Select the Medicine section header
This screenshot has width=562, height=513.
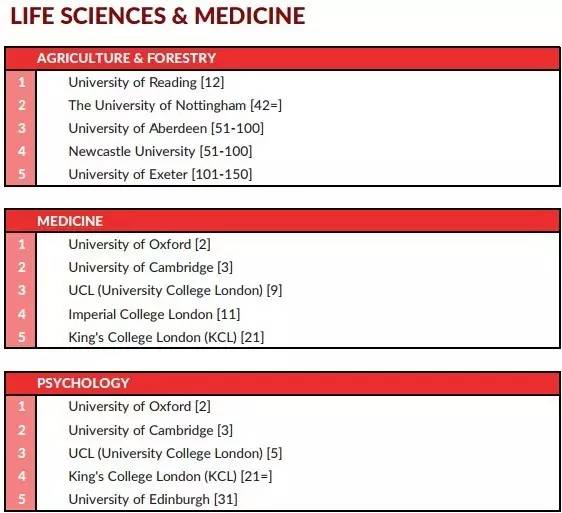click(x=70, y=221)
